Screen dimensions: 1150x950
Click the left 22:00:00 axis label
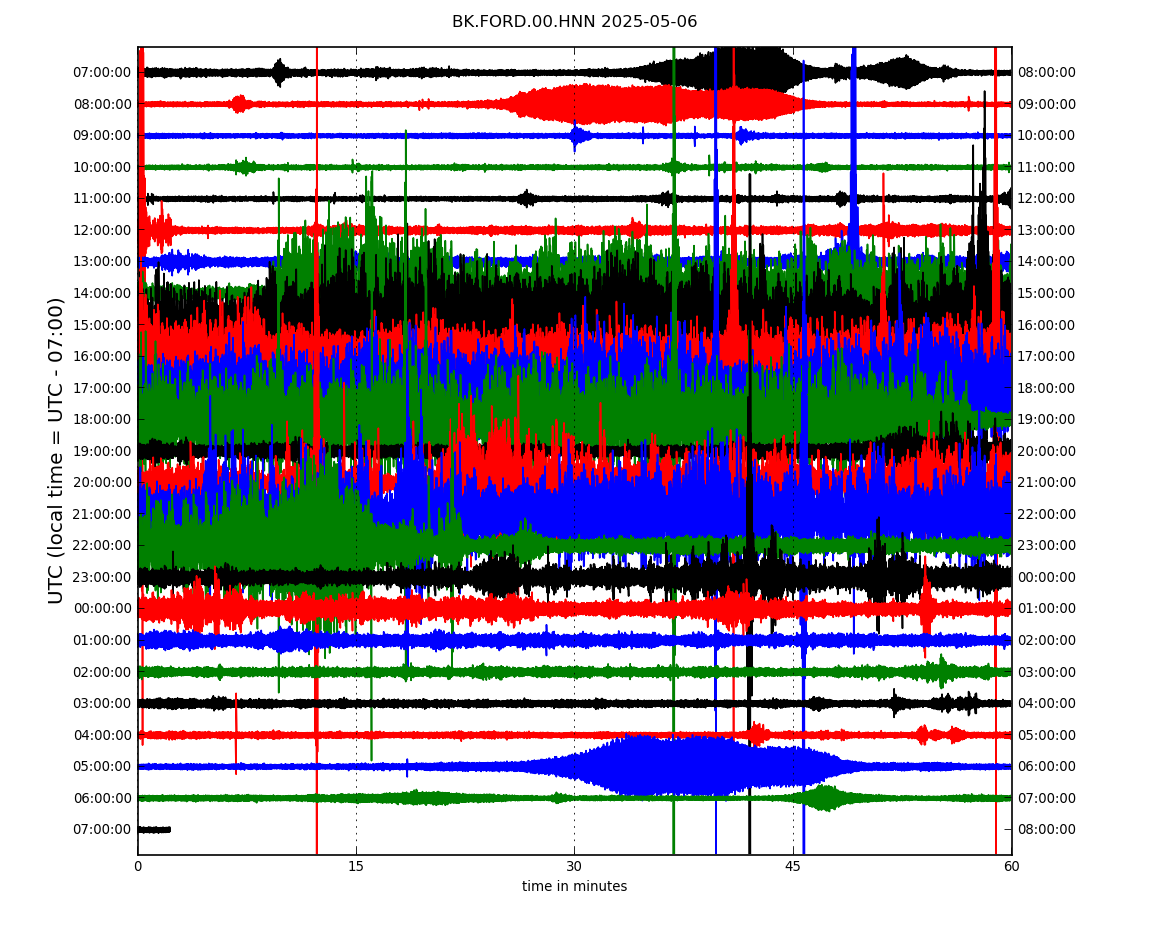[102, 546]
